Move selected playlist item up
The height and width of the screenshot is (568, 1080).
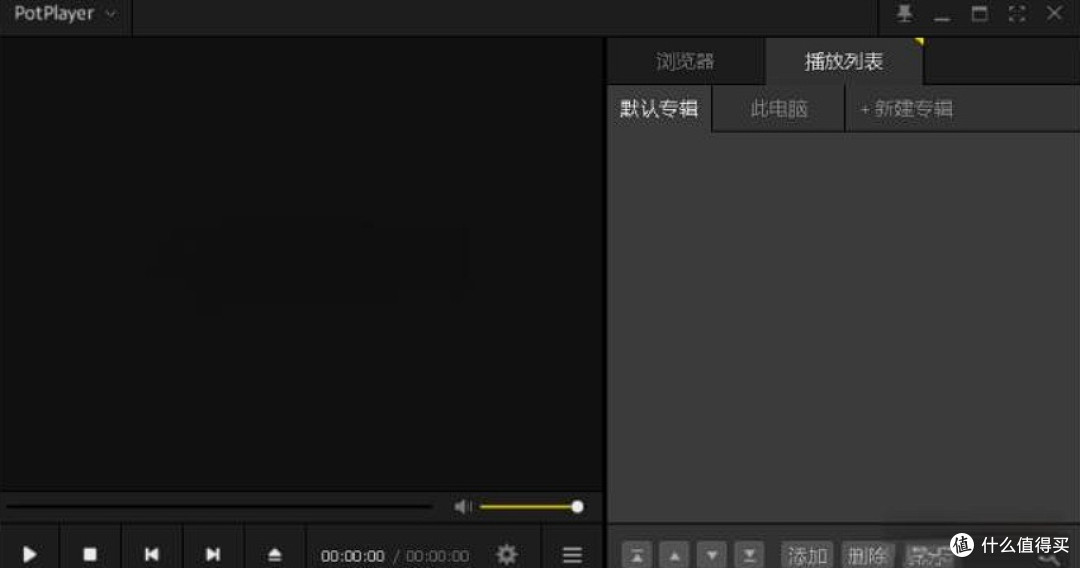(x=674, y=555)
